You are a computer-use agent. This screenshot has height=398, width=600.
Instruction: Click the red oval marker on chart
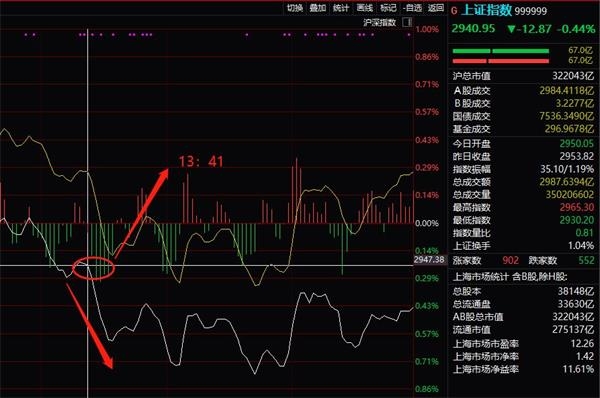[x=93, y=268]
